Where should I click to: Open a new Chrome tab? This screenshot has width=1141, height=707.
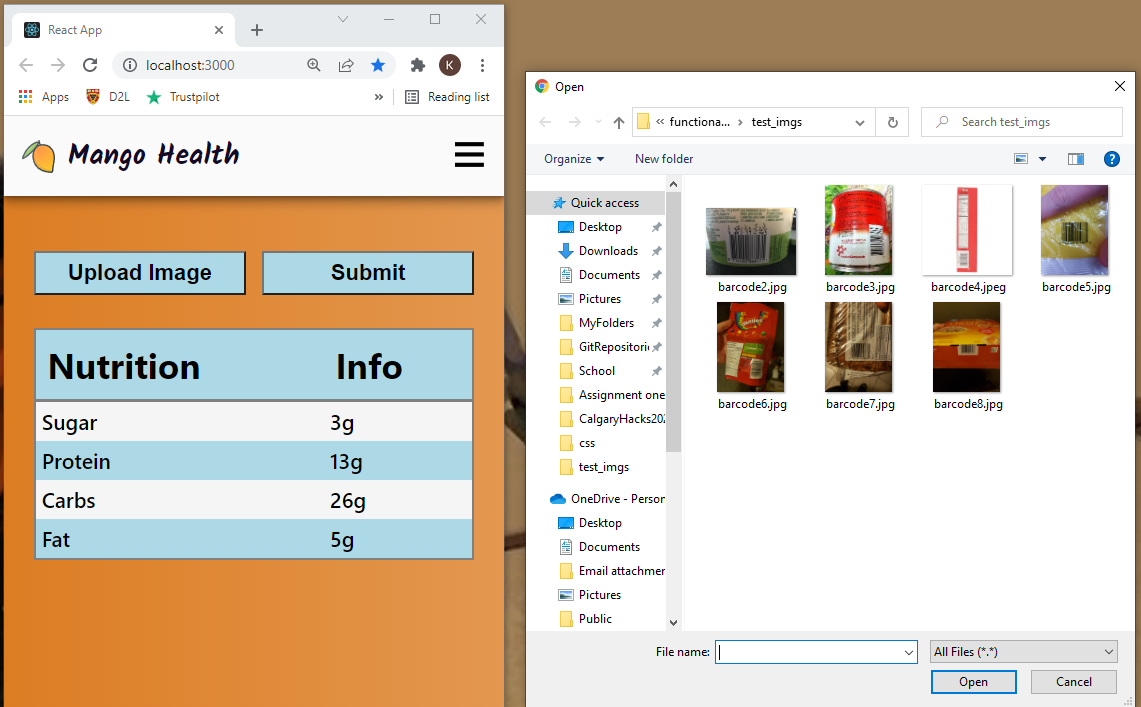point(257,30)
